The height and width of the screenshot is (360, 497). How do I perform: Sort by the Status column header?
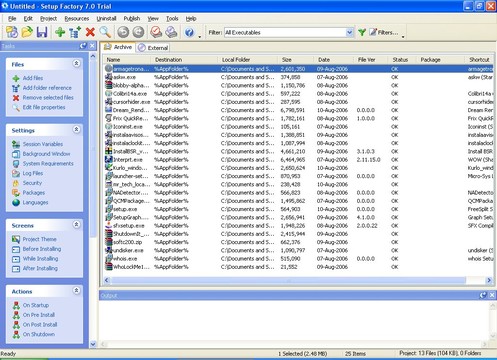402,60
